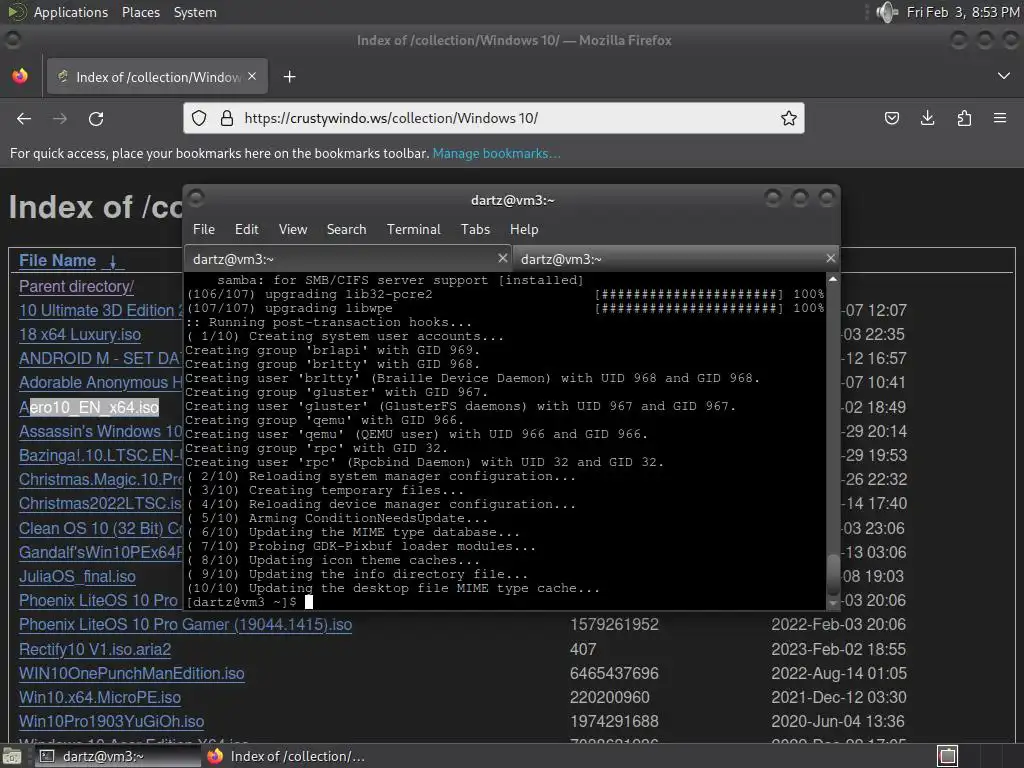
Task: Open Adorable Anonymous link
Action: (x=100, y=383)
